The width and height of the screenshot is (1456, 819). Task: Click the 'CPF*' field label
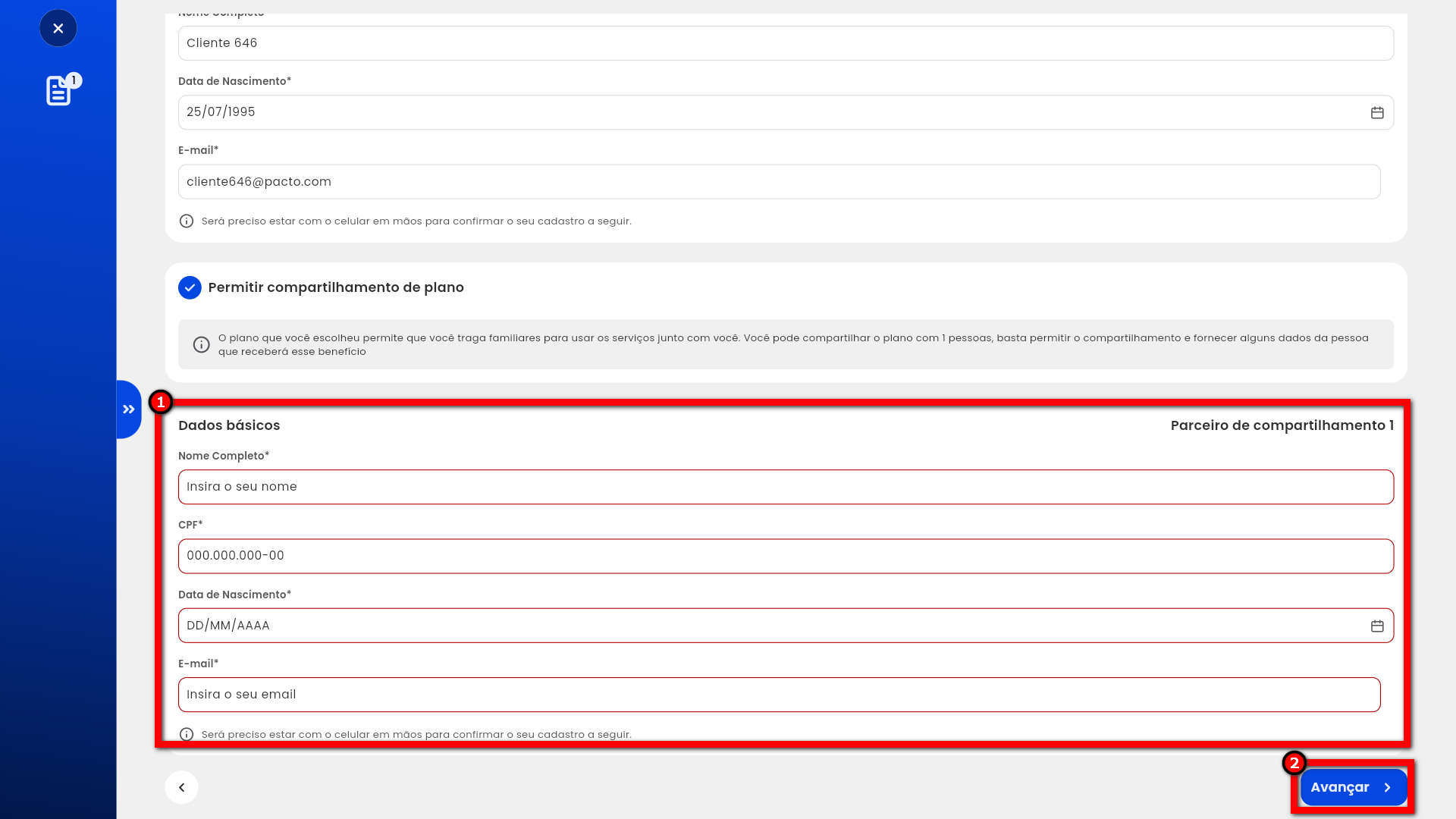pos(190,525)
